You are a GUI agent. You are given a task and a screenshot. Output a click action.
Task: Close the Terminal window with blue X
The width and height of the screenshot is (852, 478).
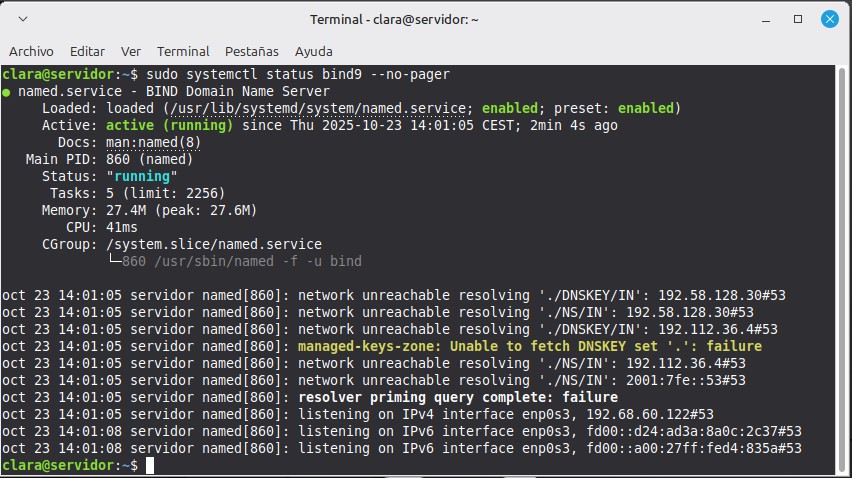(830, 19)
